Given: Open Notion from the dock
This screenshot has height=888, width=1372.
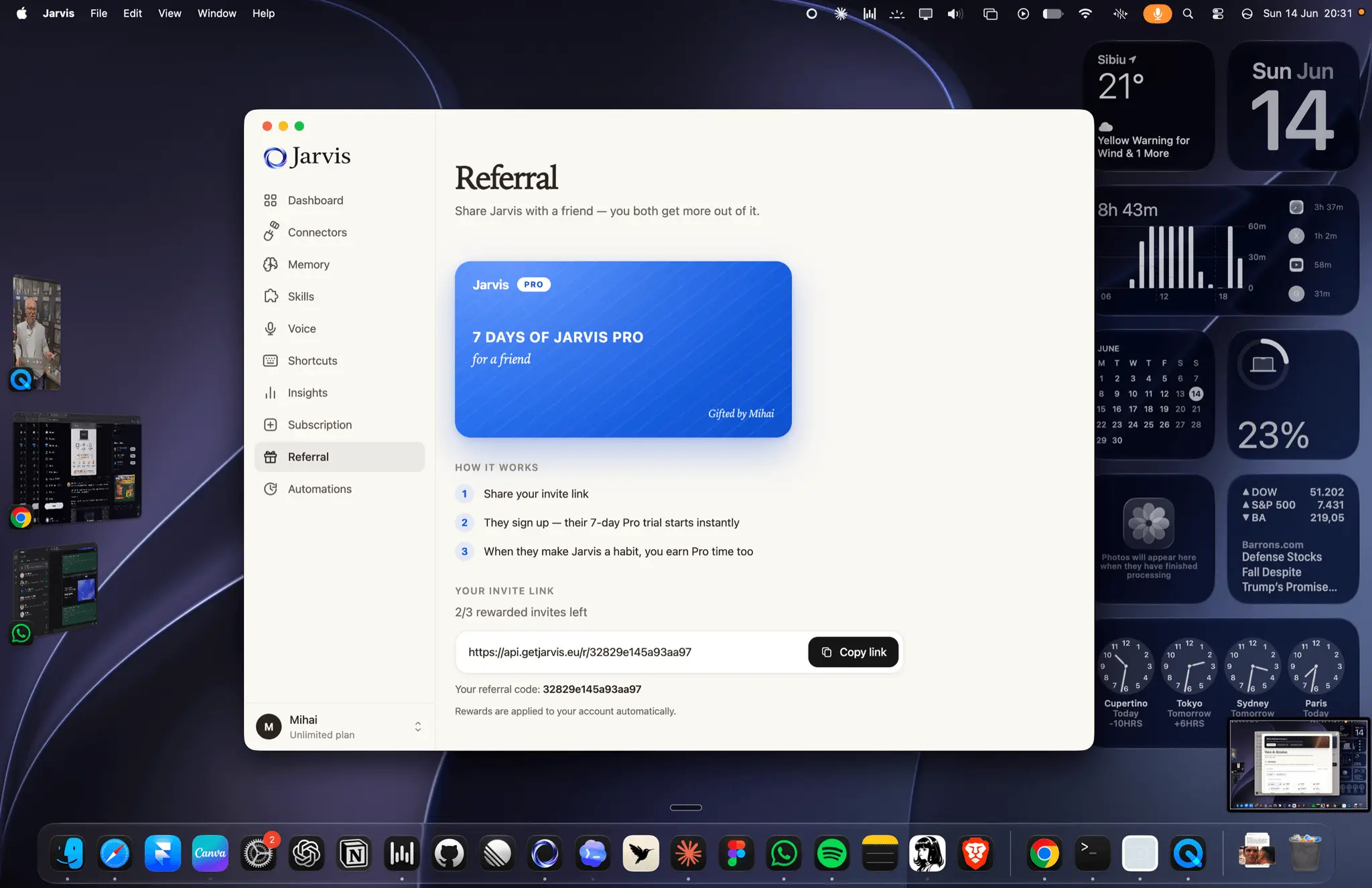Looking at the screenshot, I should point(354,853).
